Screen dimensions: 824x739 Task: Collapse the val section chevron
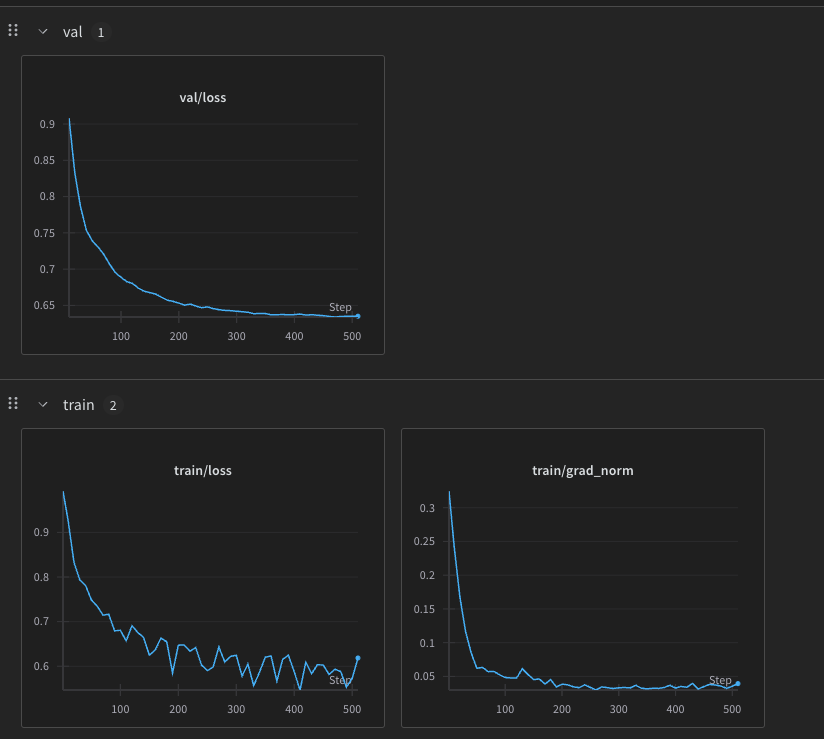(x=43, y=32)
